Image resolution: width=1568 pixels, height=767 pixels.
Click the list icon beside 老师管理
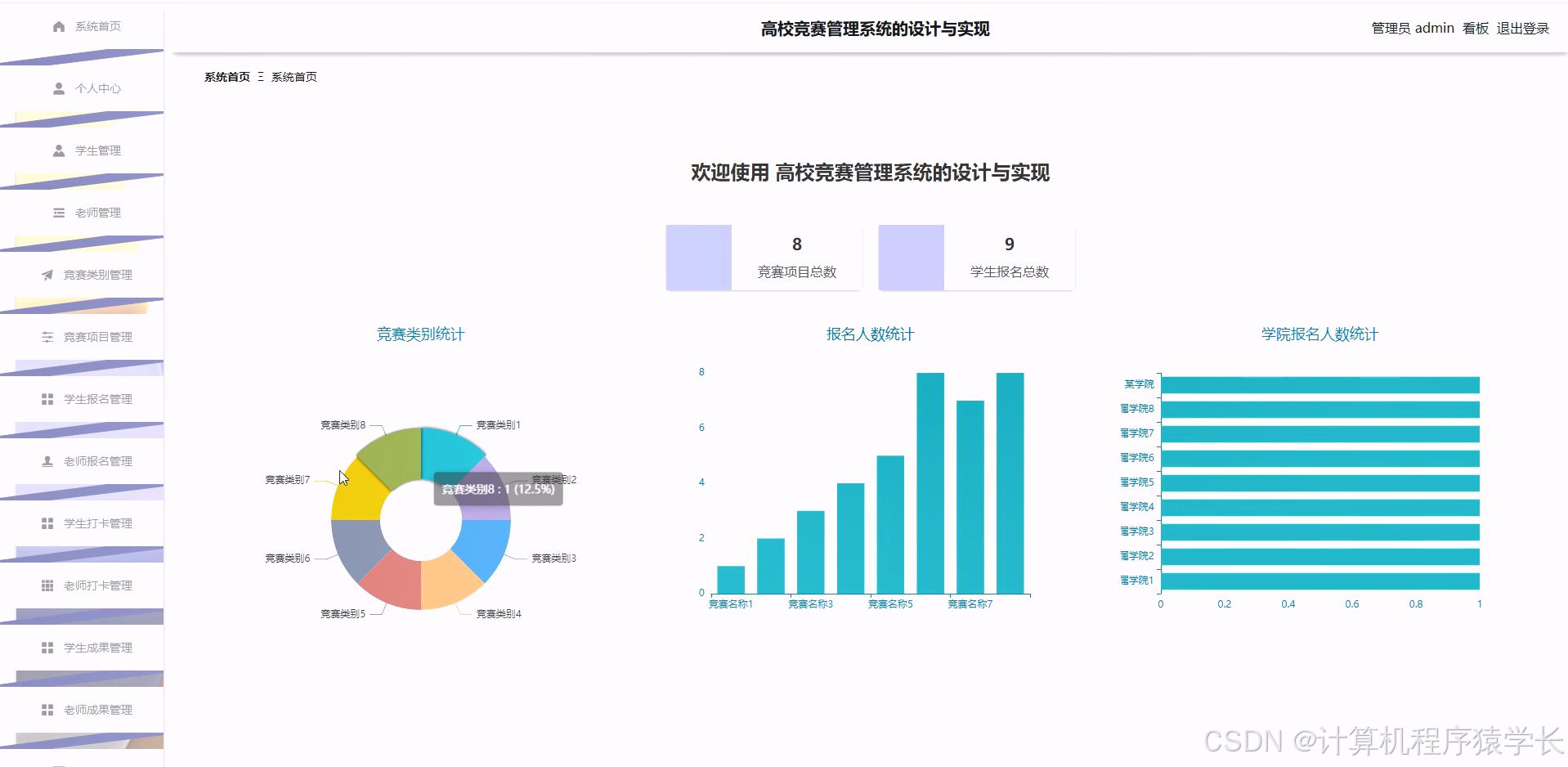[59, 213]
